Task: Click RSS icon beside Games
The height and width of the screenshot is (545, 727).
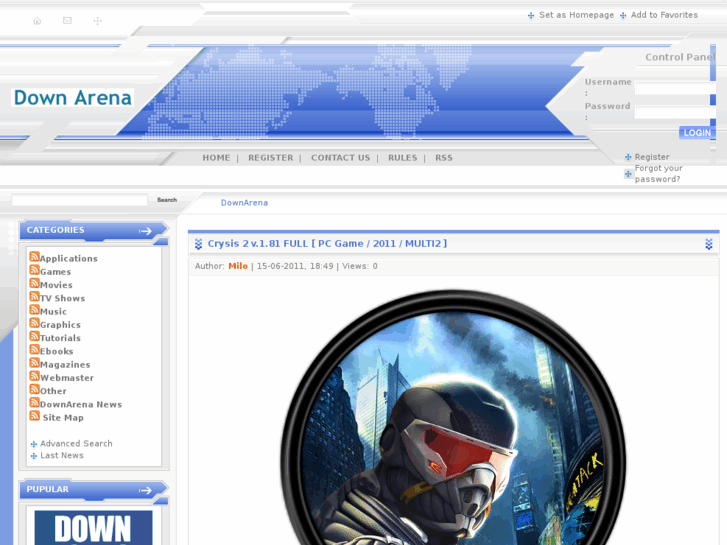Action: pyautogui.click(x=35, y=270)
